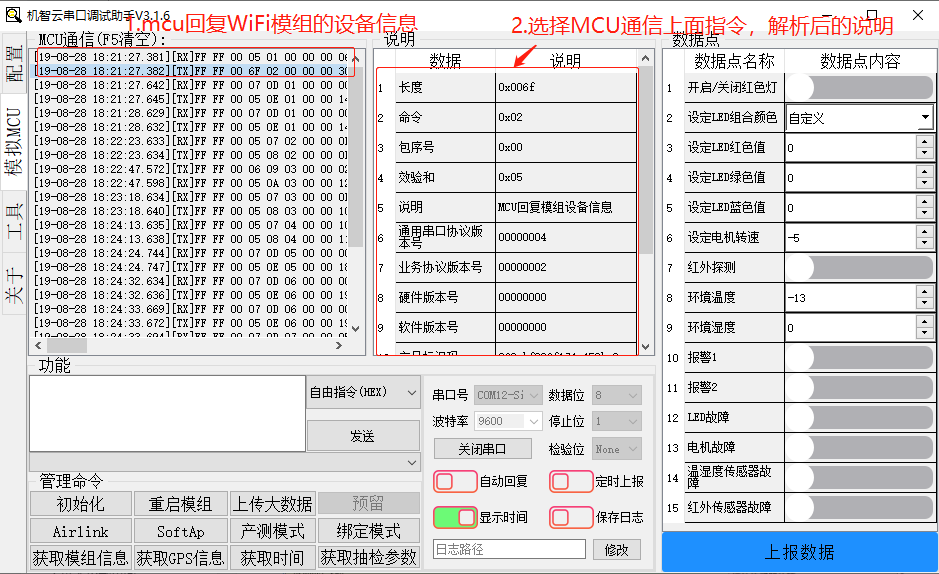Click 获取时间 button
The width and height of the screenshot is (939, 574).
[x=272, y=558]
